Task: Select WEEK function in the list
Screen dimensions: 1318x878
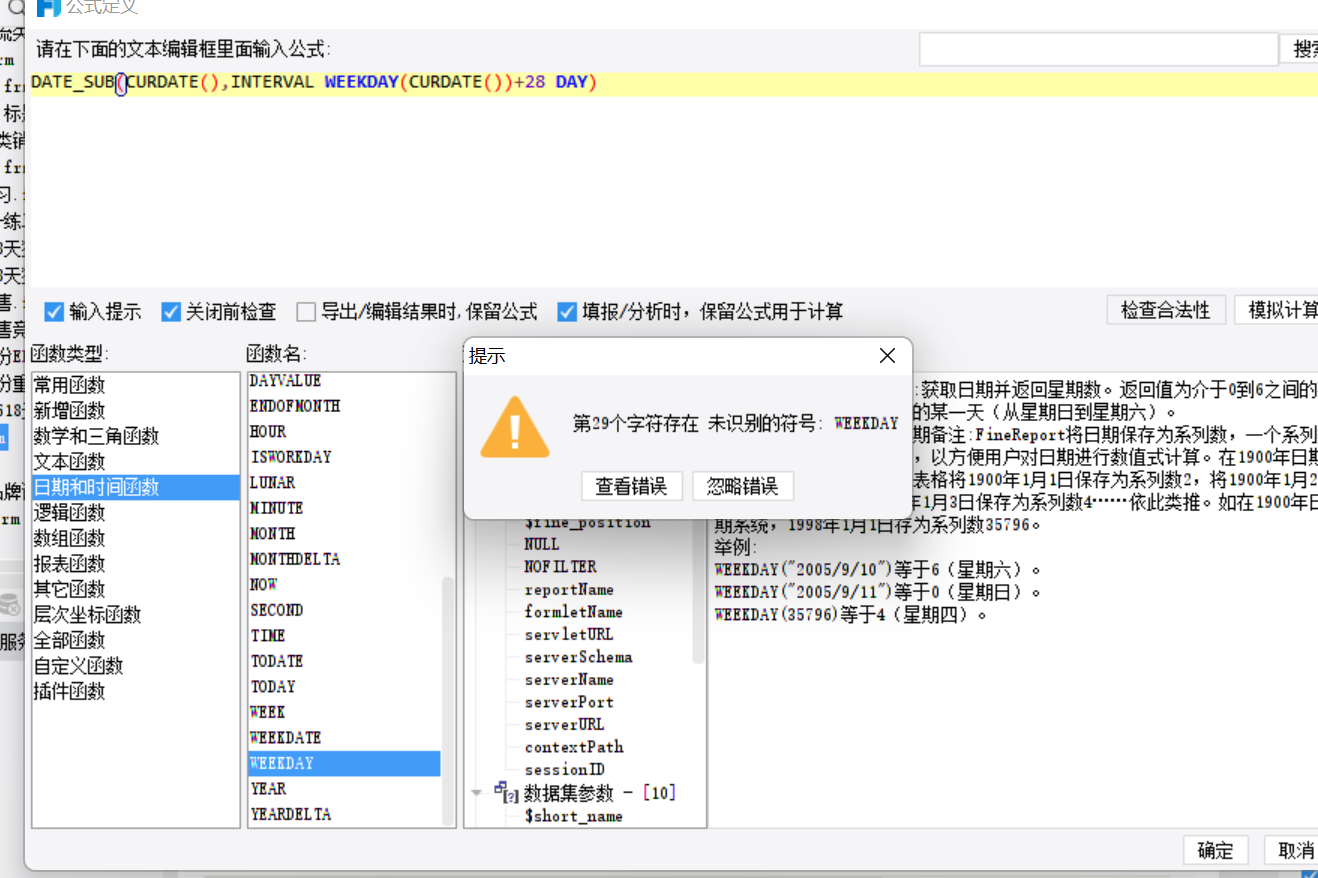Action: 267,712
